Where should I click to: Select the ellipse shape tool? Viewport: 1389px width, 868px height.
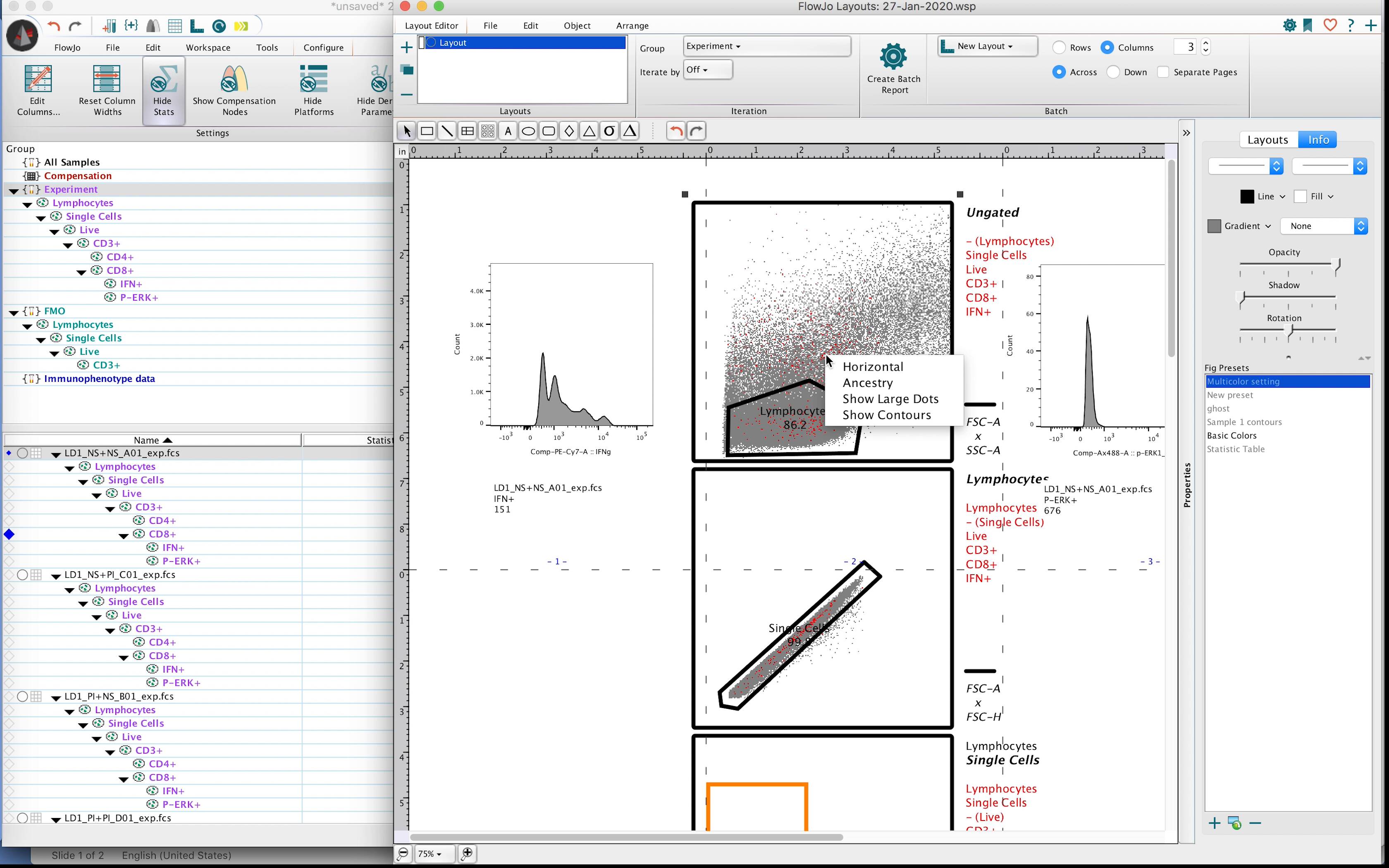pos(528,131)
